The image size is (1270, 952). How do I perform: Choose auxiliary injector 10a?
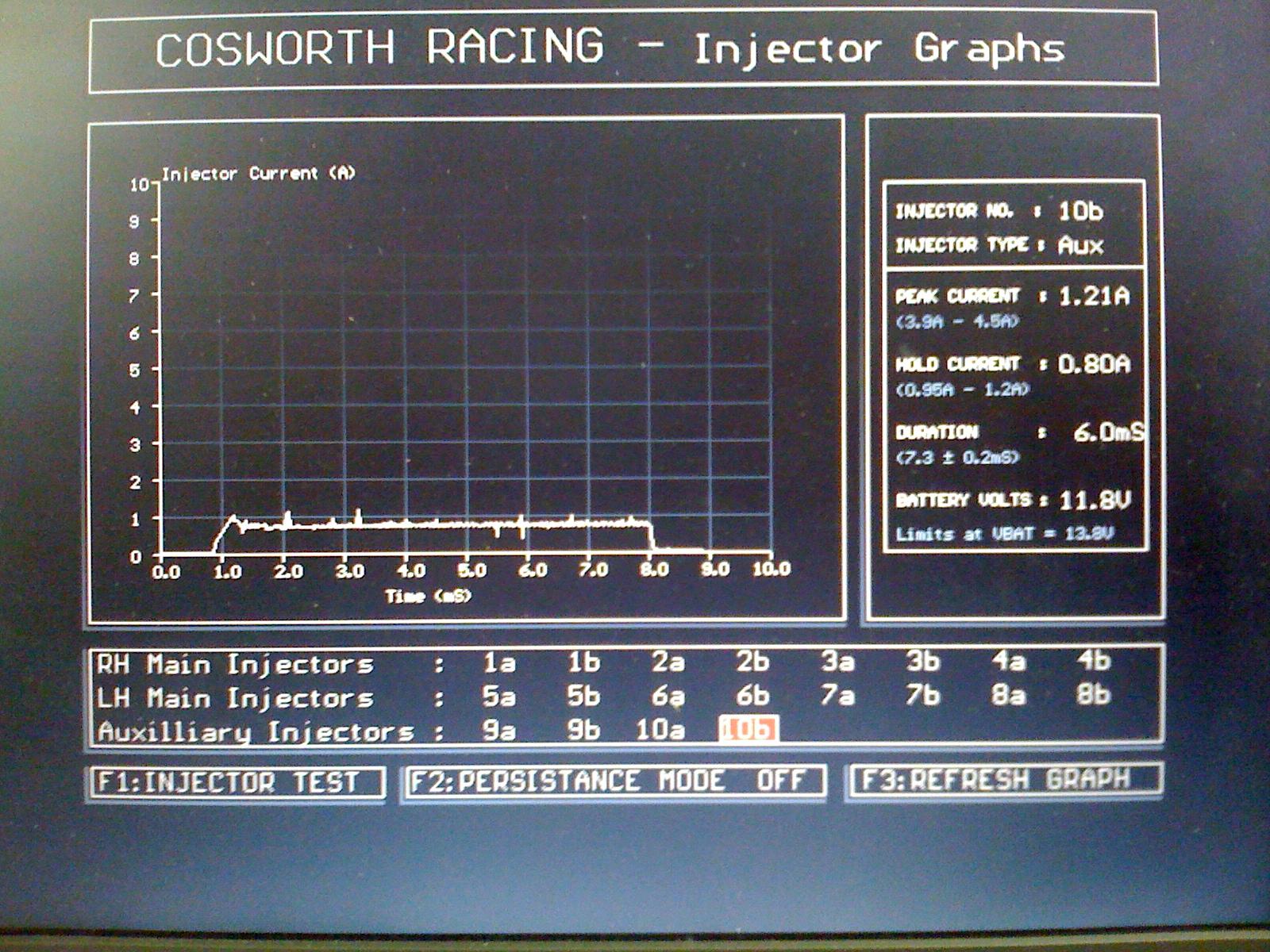pyautogui.click(x=660, y=730)
